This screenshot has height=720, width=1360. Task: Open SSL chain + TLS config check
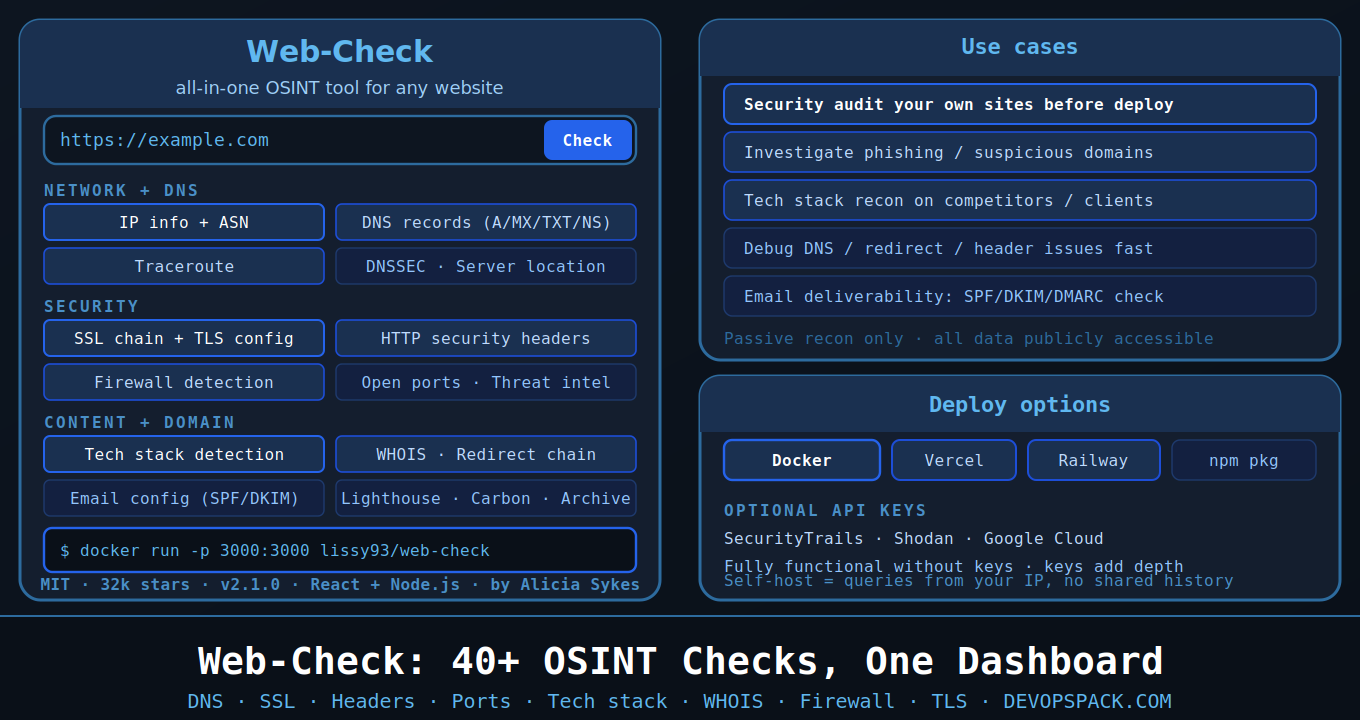(184, 338)
